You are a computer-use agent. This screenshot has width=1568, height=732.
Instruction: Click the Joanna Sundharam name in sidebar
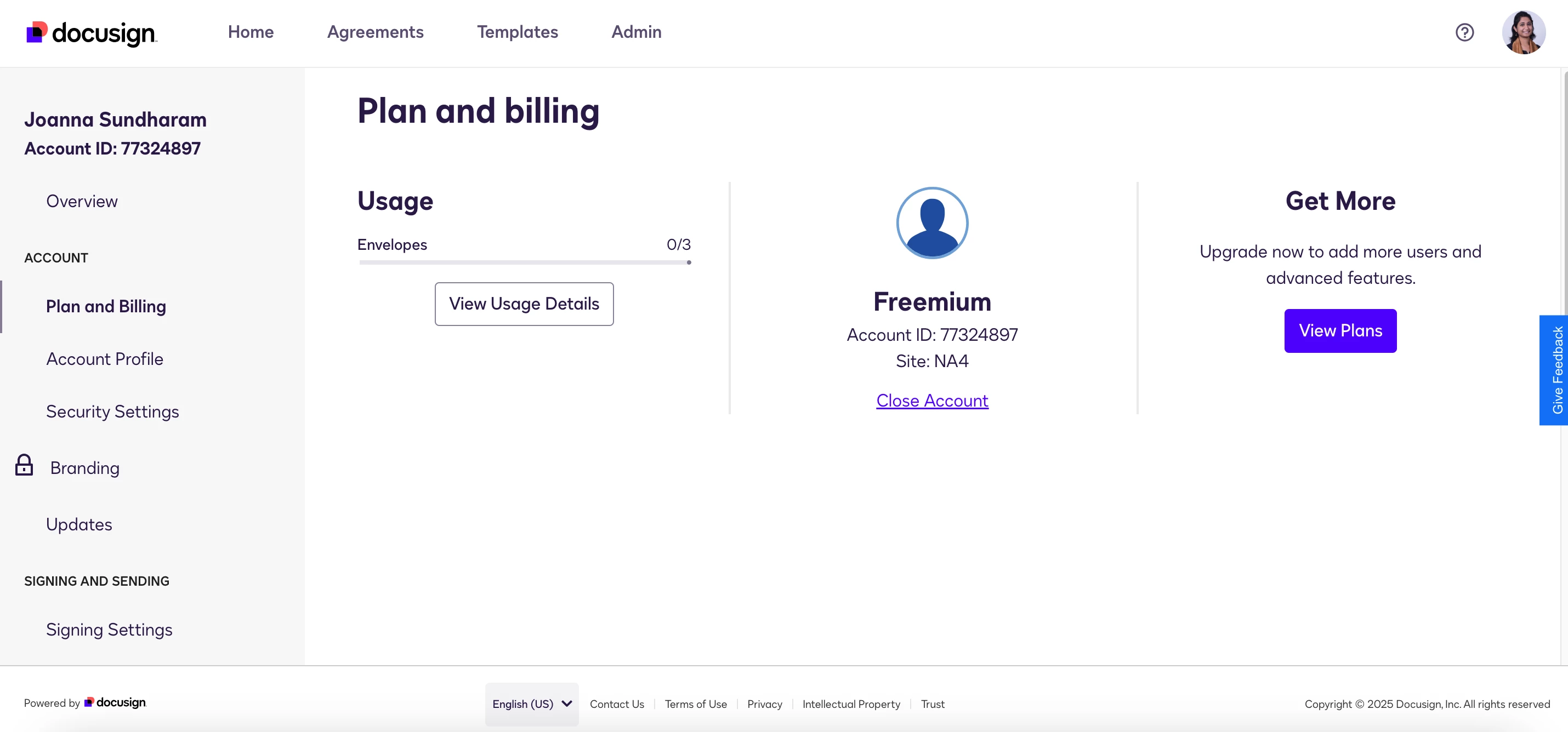(x=115, y=120)
